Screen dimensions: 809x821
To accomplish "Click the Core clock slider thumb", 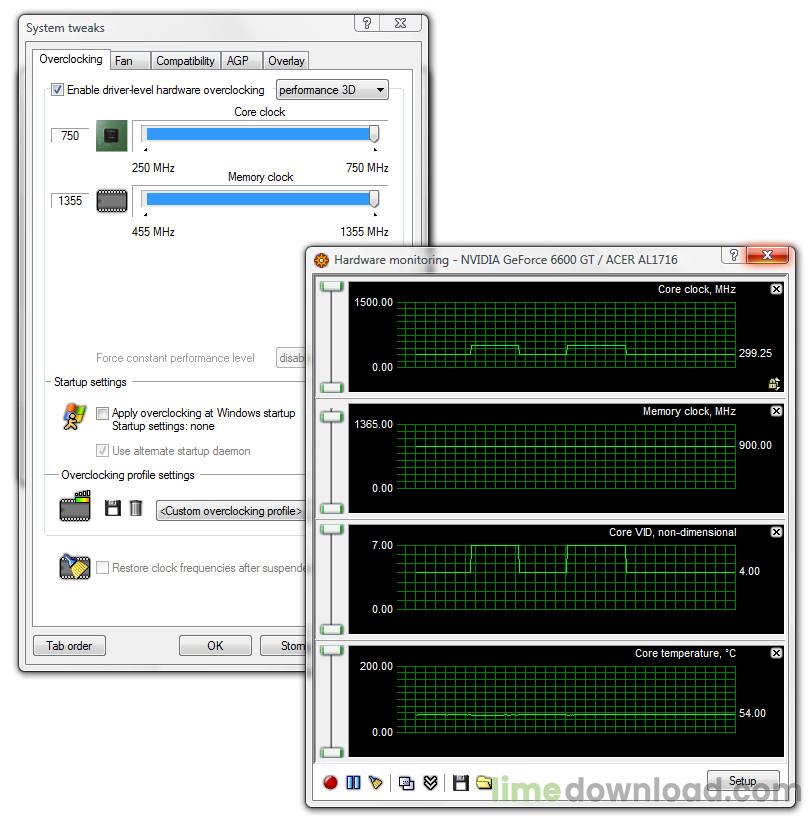I will [x=374, y=134].
